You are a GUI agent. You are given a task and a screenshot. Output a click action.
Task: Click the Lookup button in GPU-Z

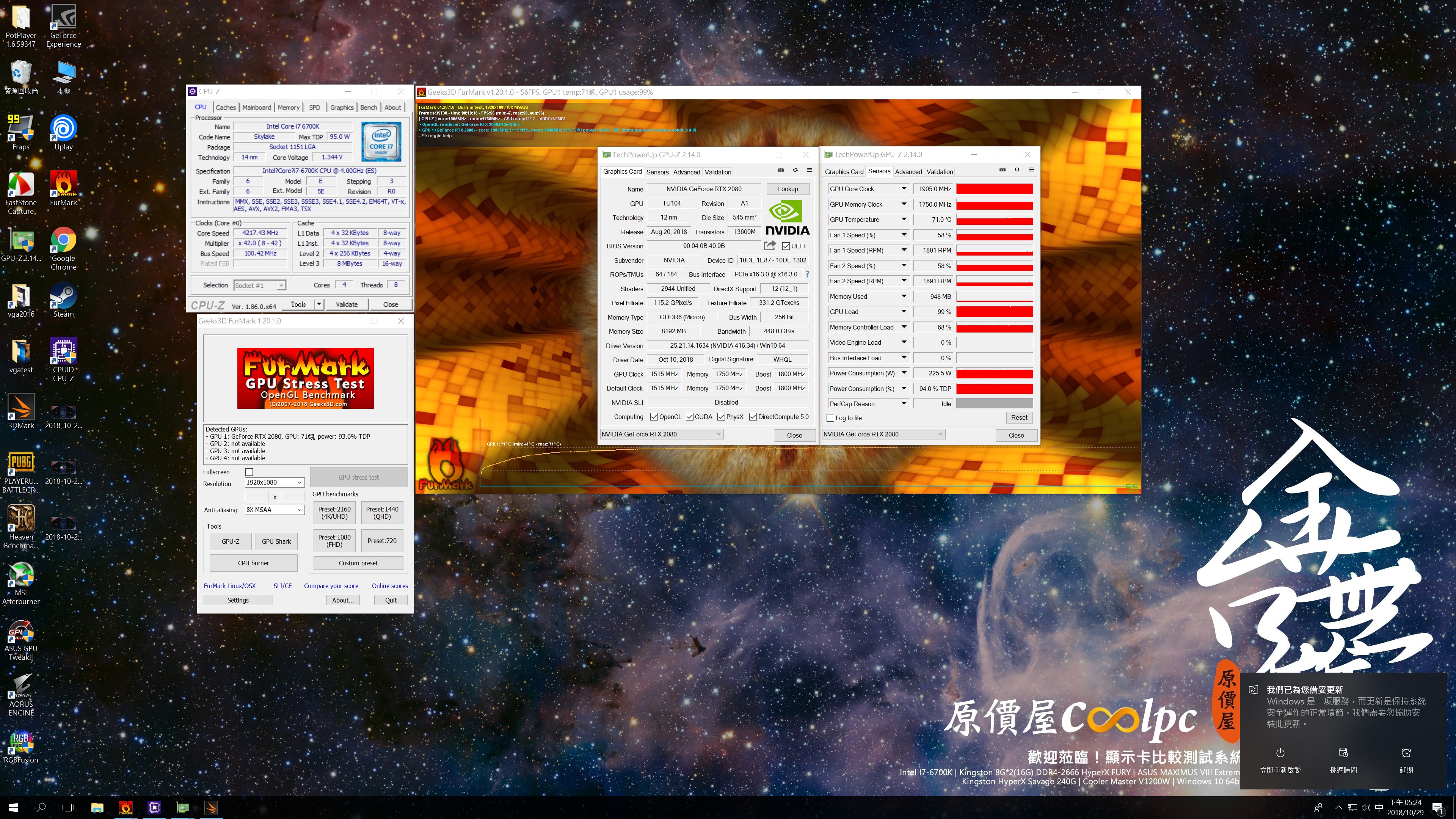788,189
